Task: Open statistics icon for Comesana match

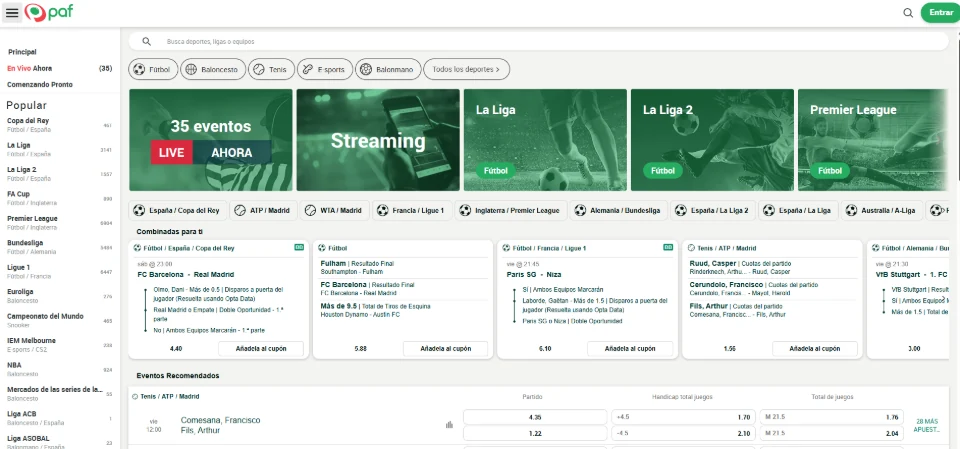Action: coord(449,424)
